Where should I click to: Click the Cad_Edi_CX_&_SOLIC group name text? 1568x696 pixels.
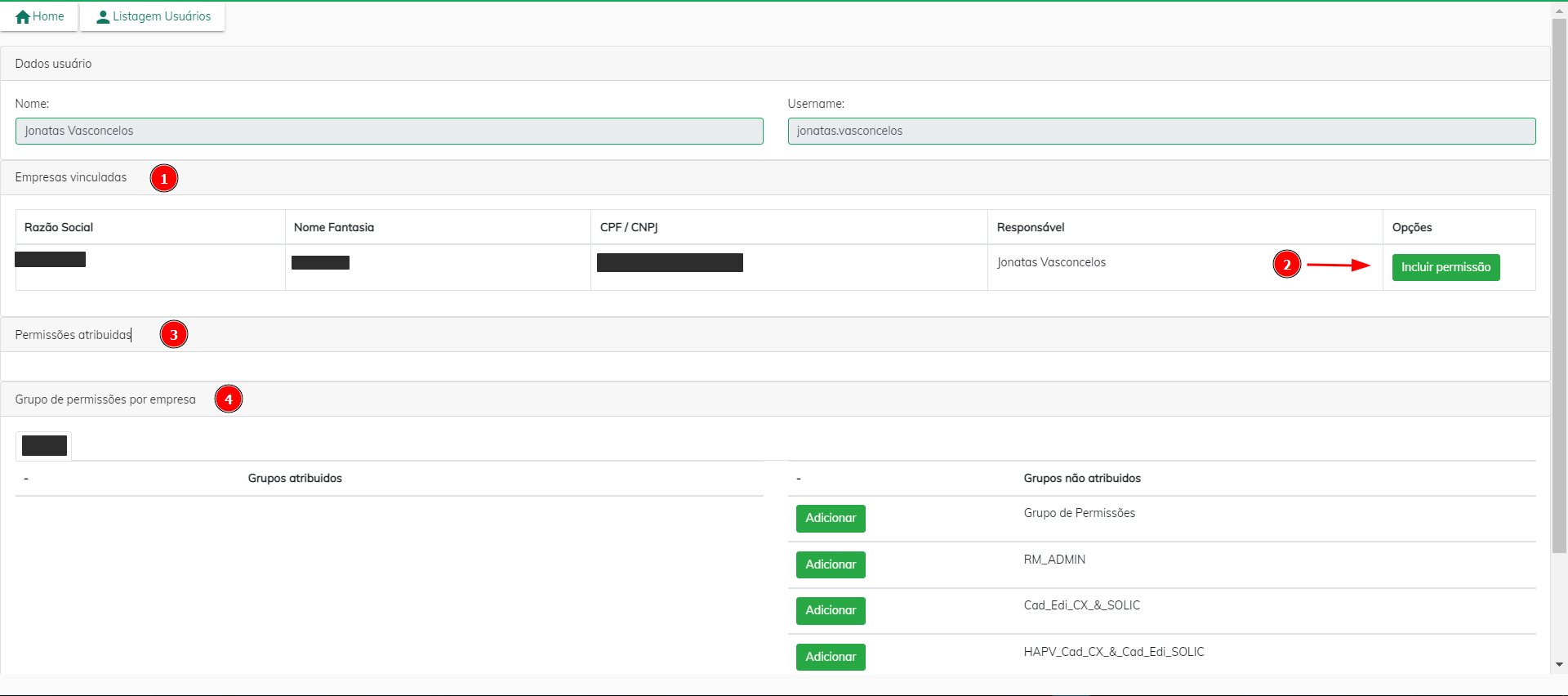(1082, 605)
